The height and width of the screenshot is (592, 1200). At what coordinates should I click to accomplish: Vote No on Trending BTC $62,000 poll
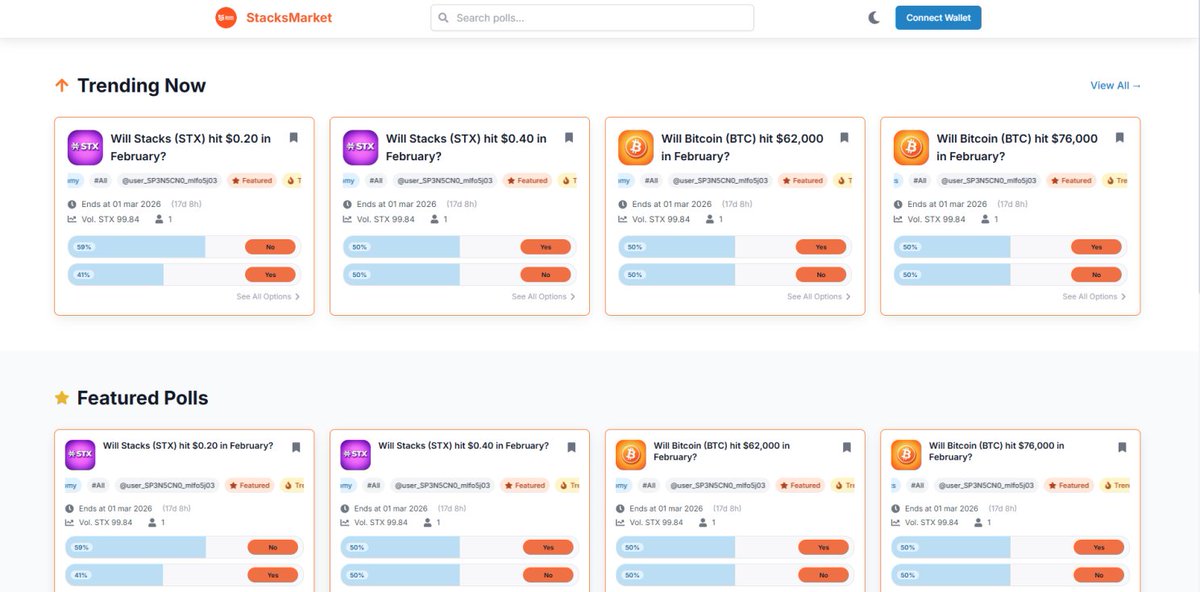point(821,274)
